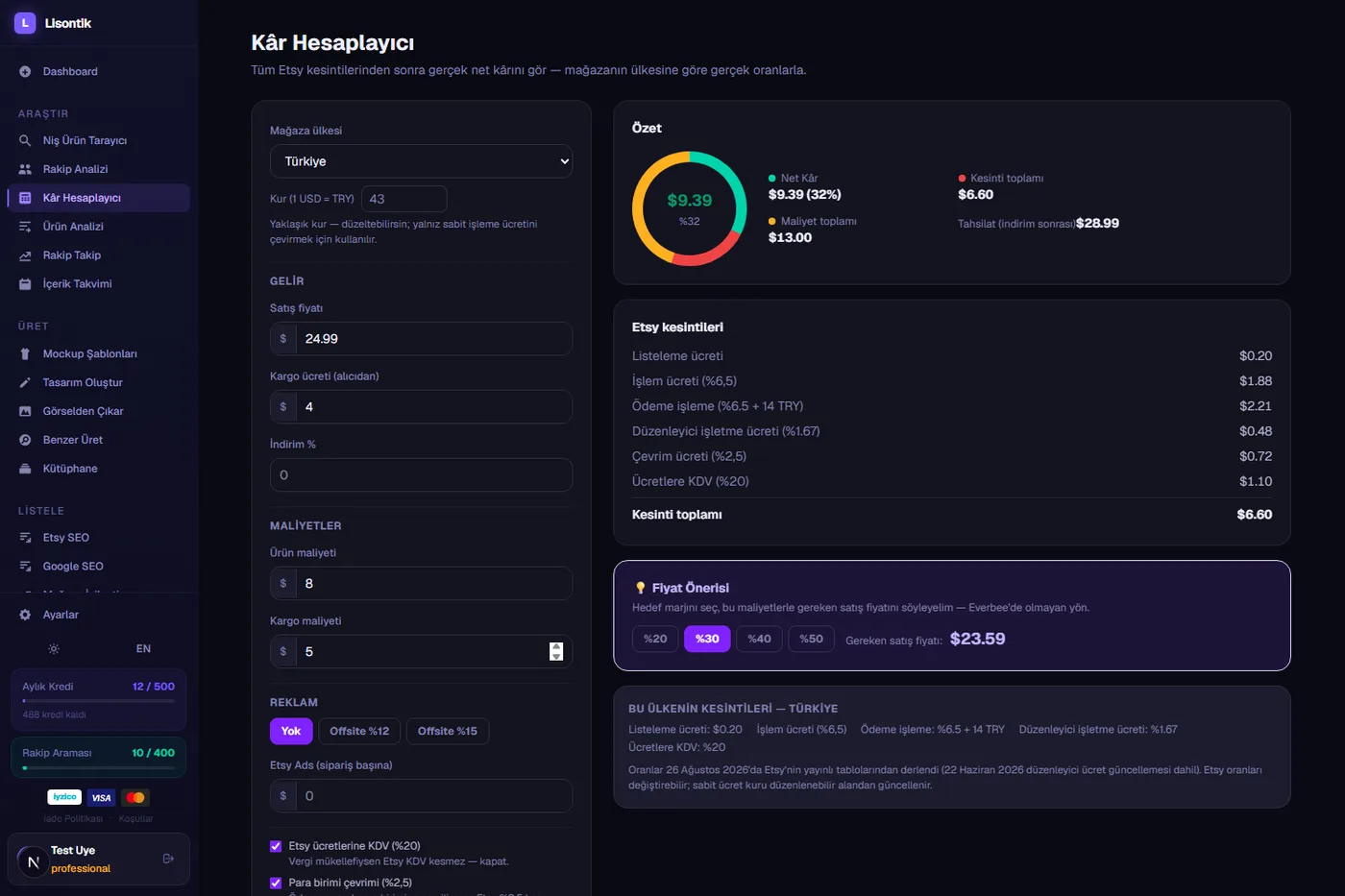
Task: Click the user avatar with letter N
Action: (33, 862)
